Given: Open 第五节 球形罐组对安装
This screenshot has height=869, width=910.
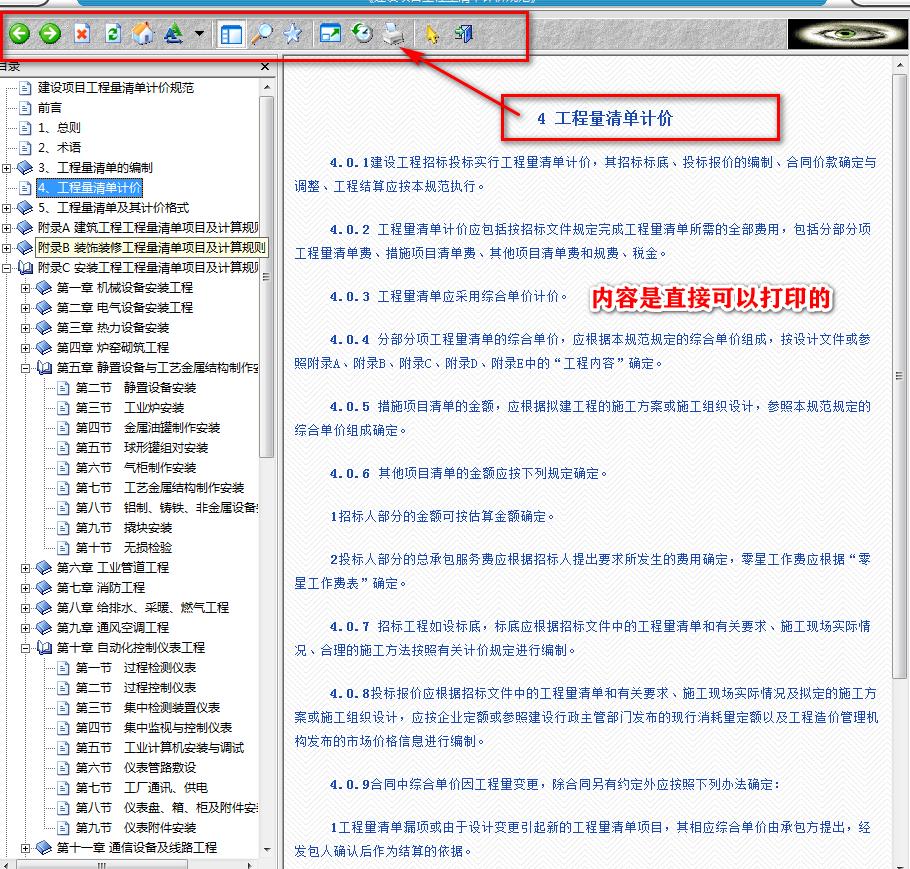Looking at the screenshot, I should tap(142, 448).
